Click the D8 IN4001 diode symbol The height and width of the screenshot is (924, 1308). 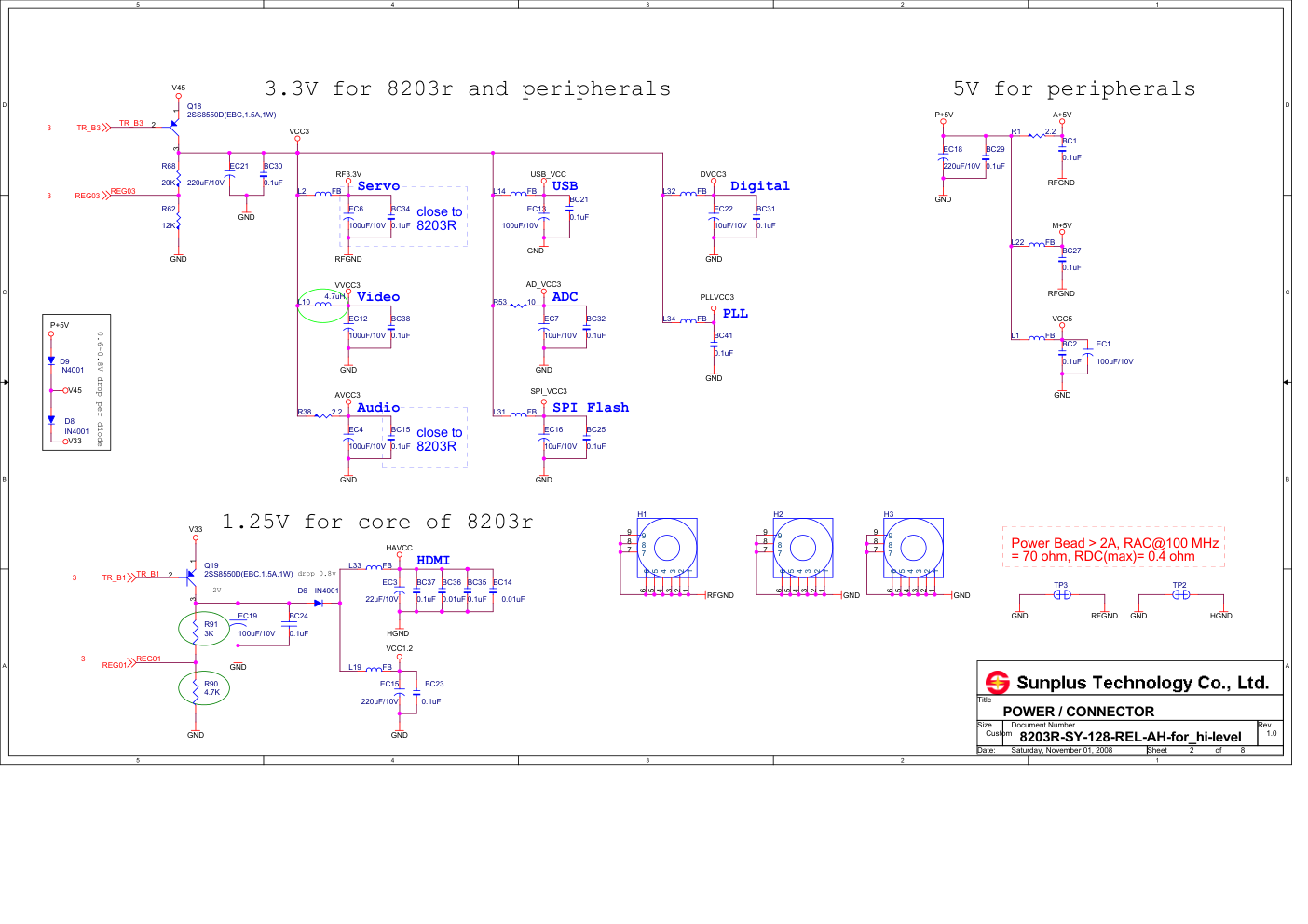[x=51, y=420]
